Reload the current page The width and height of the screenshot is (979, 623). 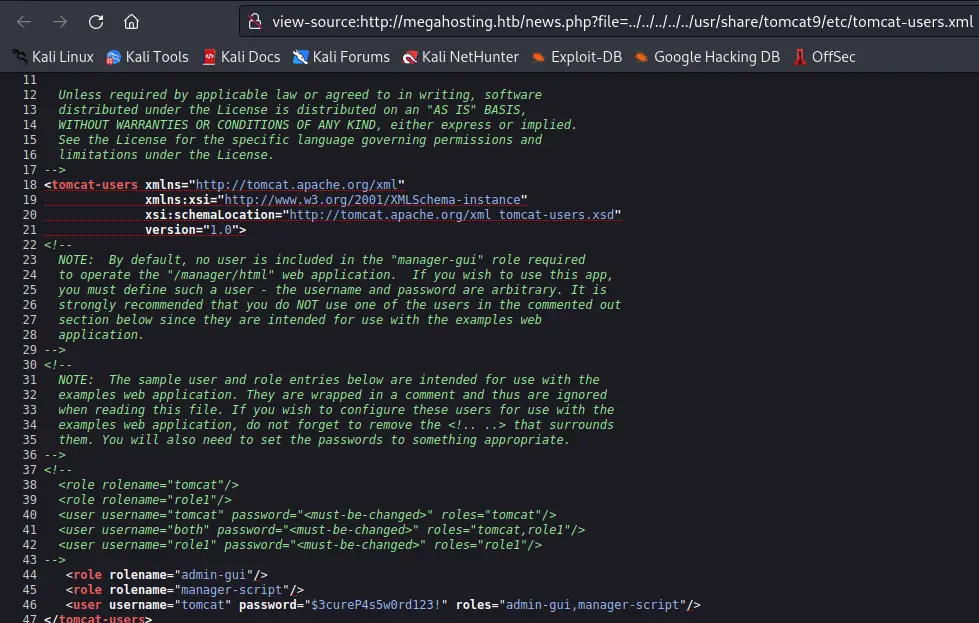[96, 22]
